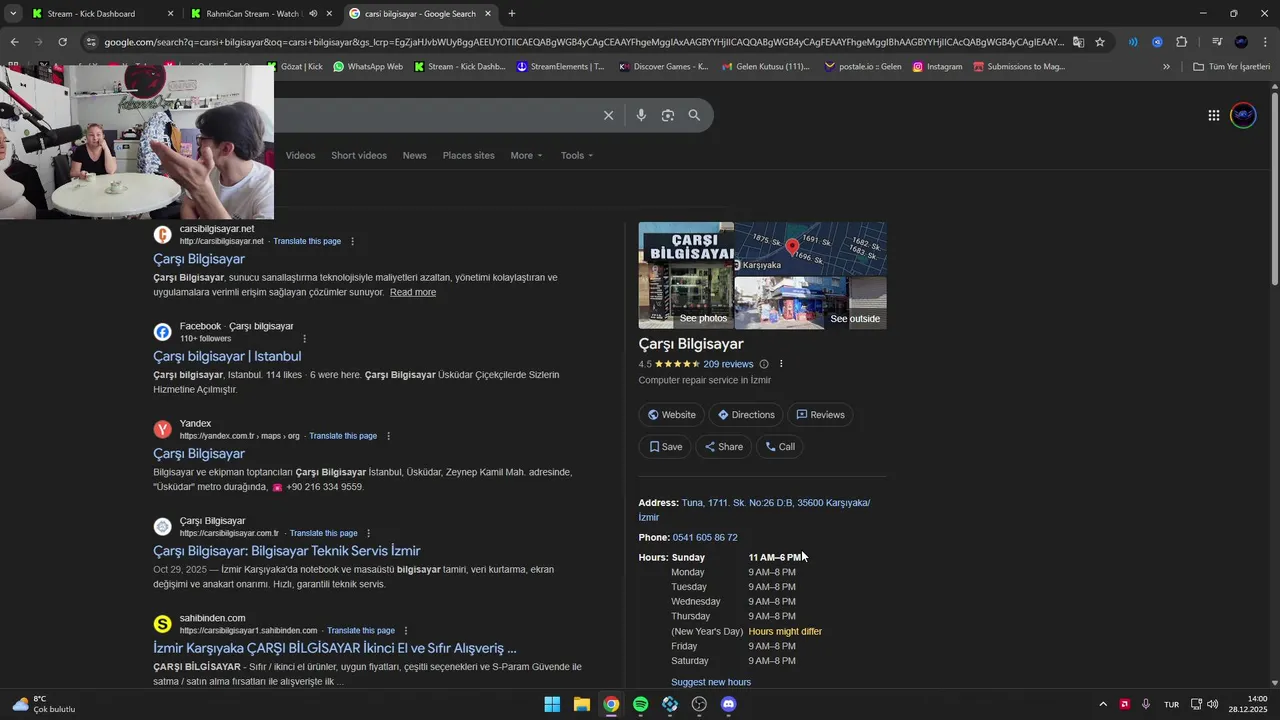Translate the carsibilgisayar.net page
This screenshot has height=720, width=1280.
click(x=307, y=241)
